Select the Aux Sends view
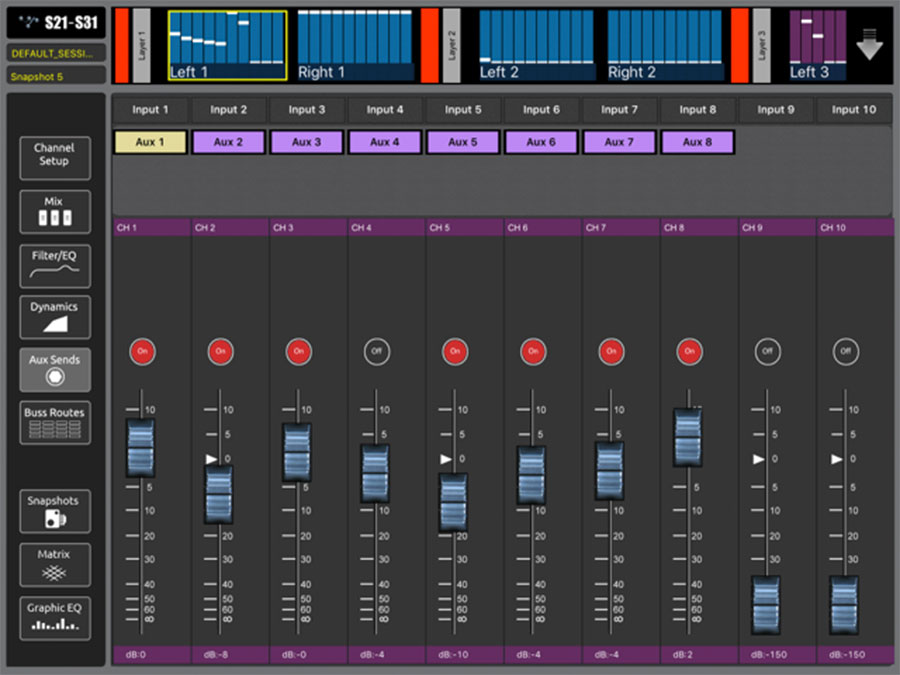 coord(55,370)
